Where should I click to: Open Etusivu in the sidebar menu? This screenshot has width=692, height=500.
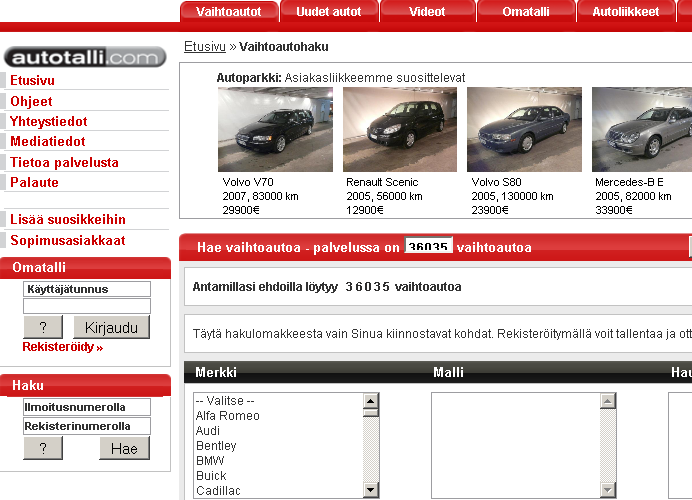(x=32, y=80)
